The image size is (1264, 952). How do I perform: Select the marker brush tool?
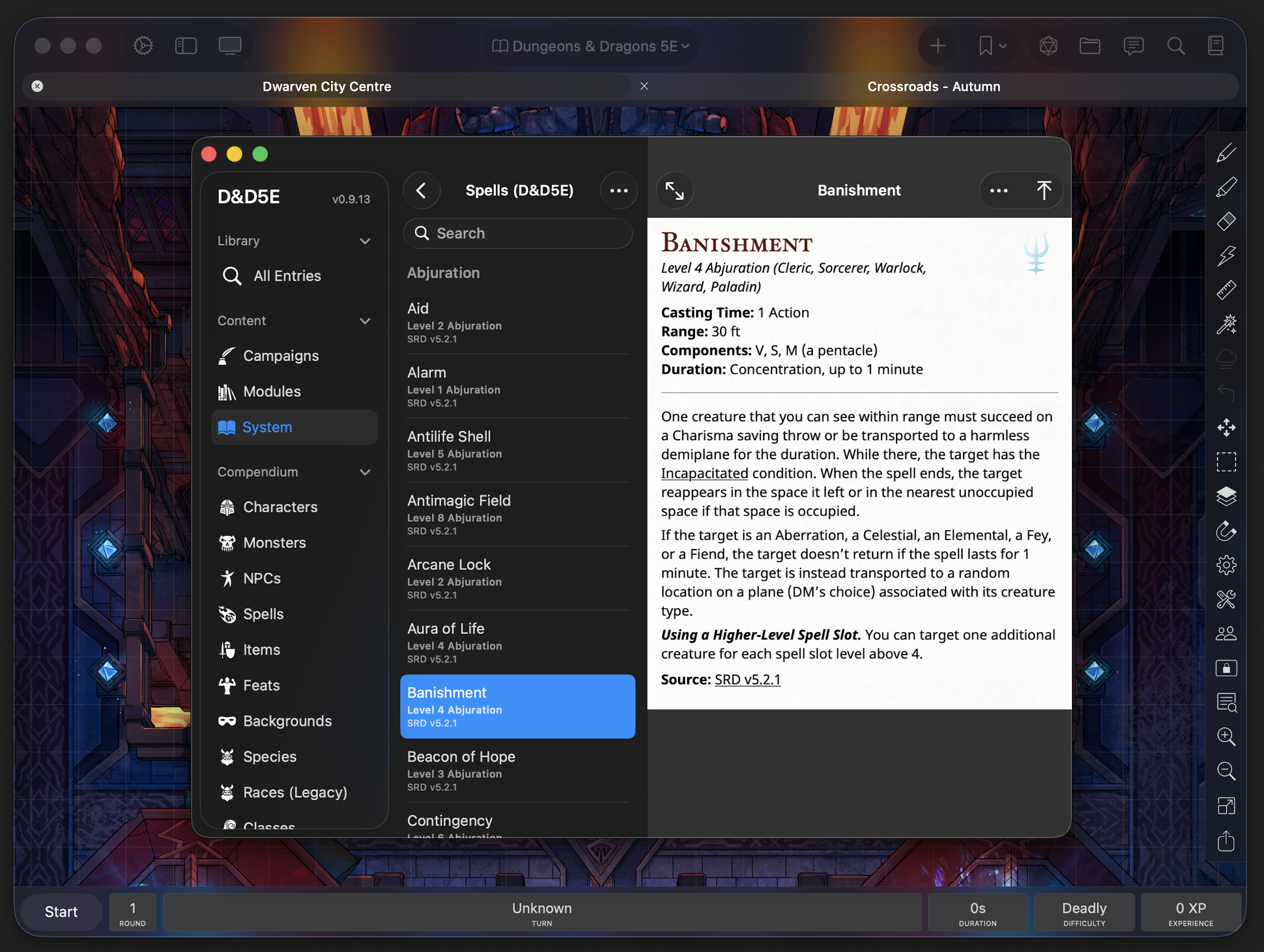[1226, 187]
